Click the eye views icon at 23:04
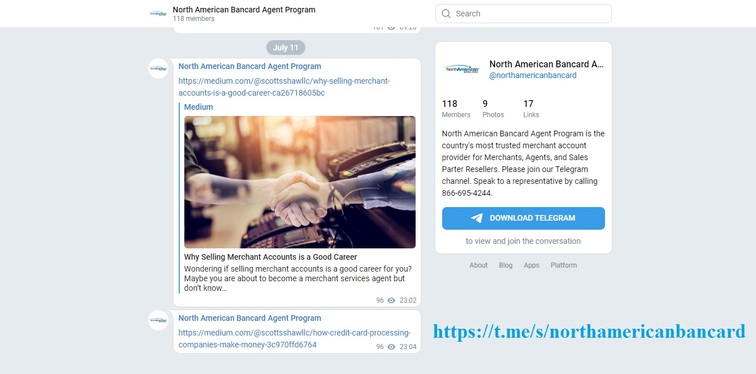This screenshot has width=756, height=374. 391,347
